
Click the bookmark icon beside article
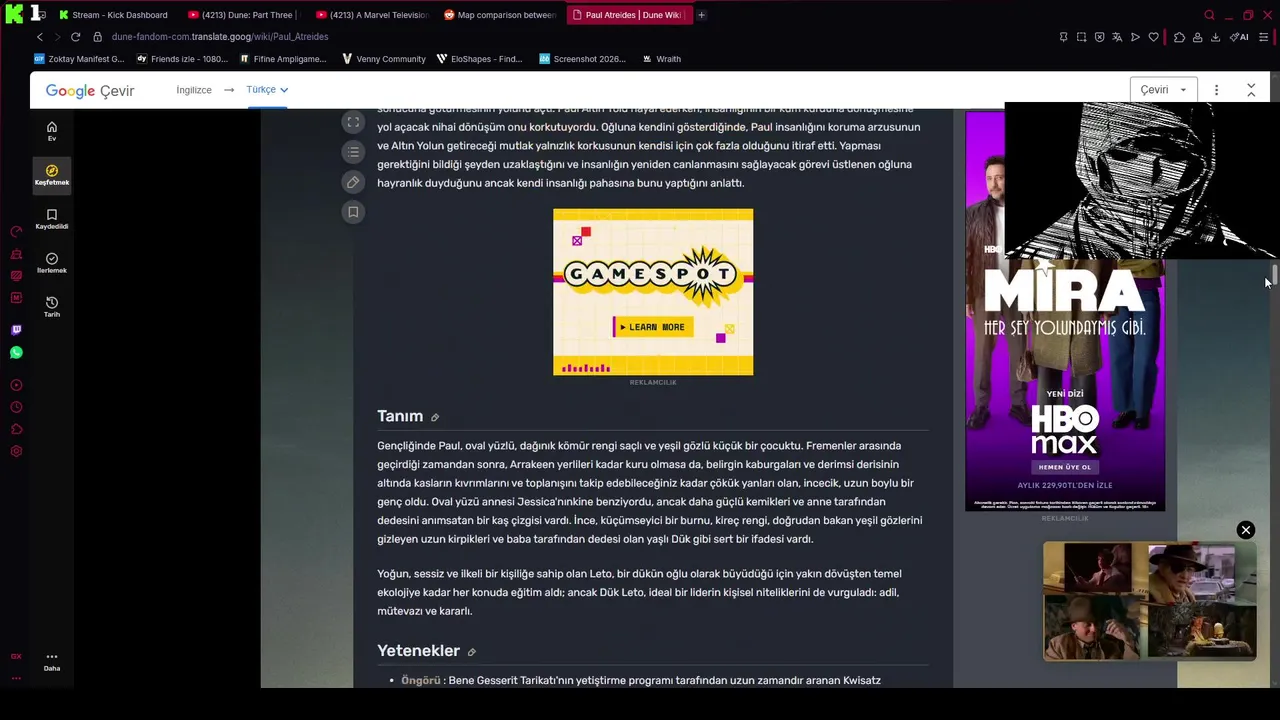click(x=353, y=212)
